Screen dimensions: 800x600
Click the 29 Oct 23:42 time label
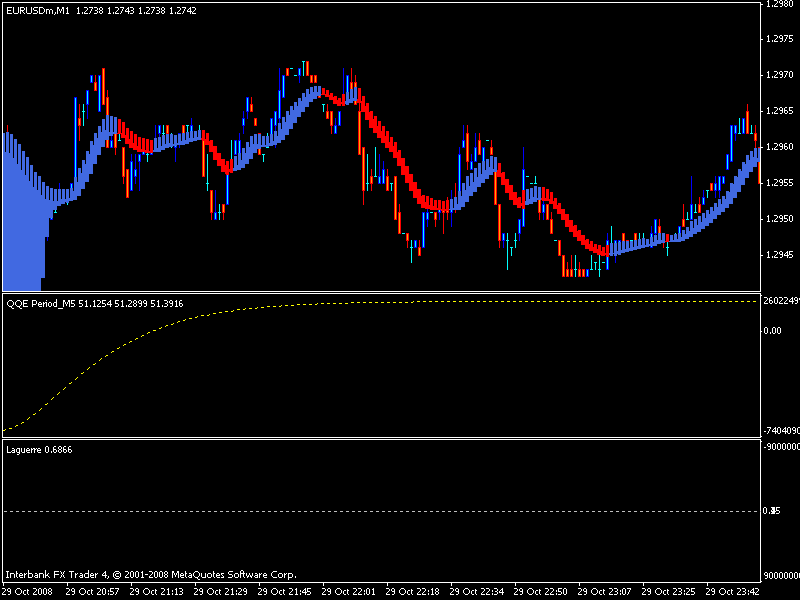732,592
